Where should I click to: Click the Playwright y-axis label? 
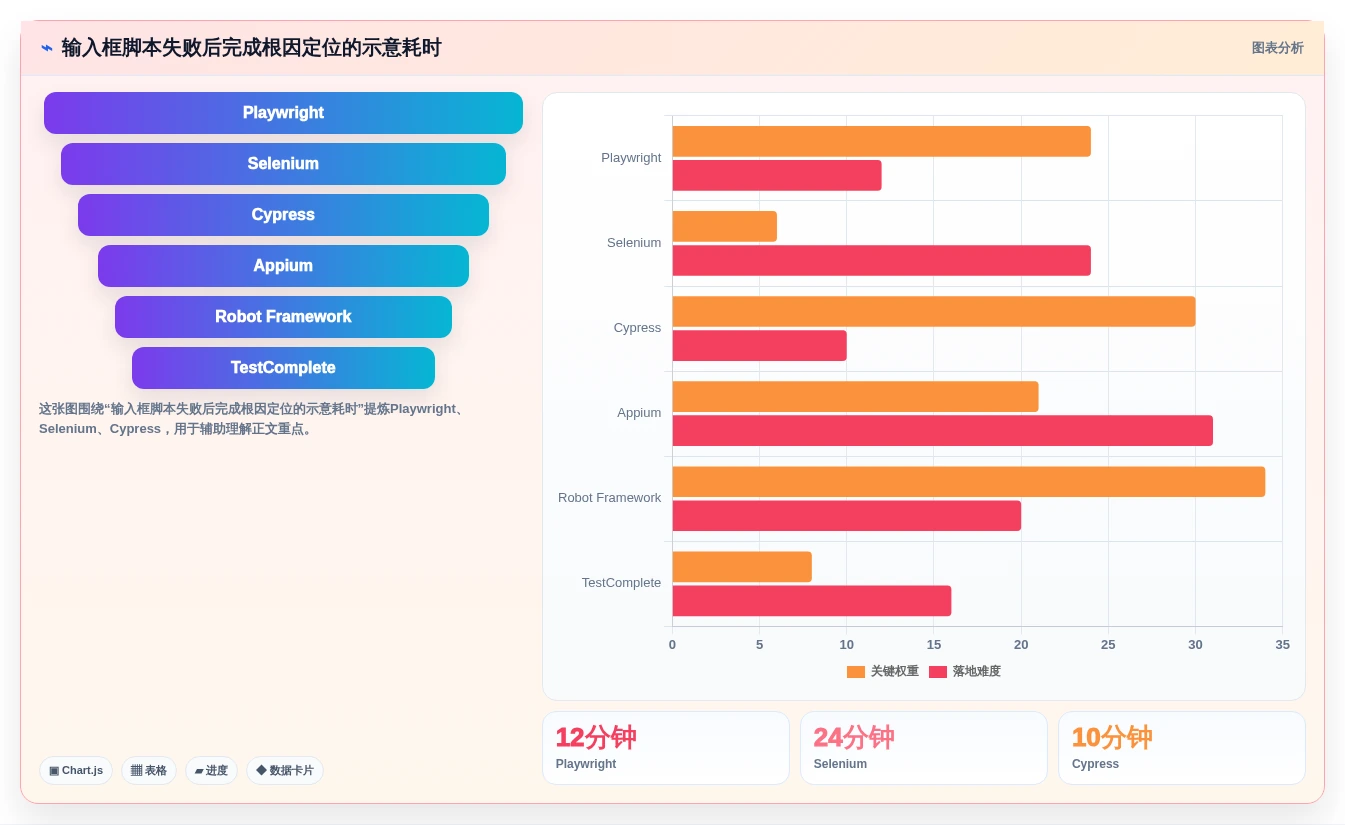pyautogui.click(x=631, y=158)
